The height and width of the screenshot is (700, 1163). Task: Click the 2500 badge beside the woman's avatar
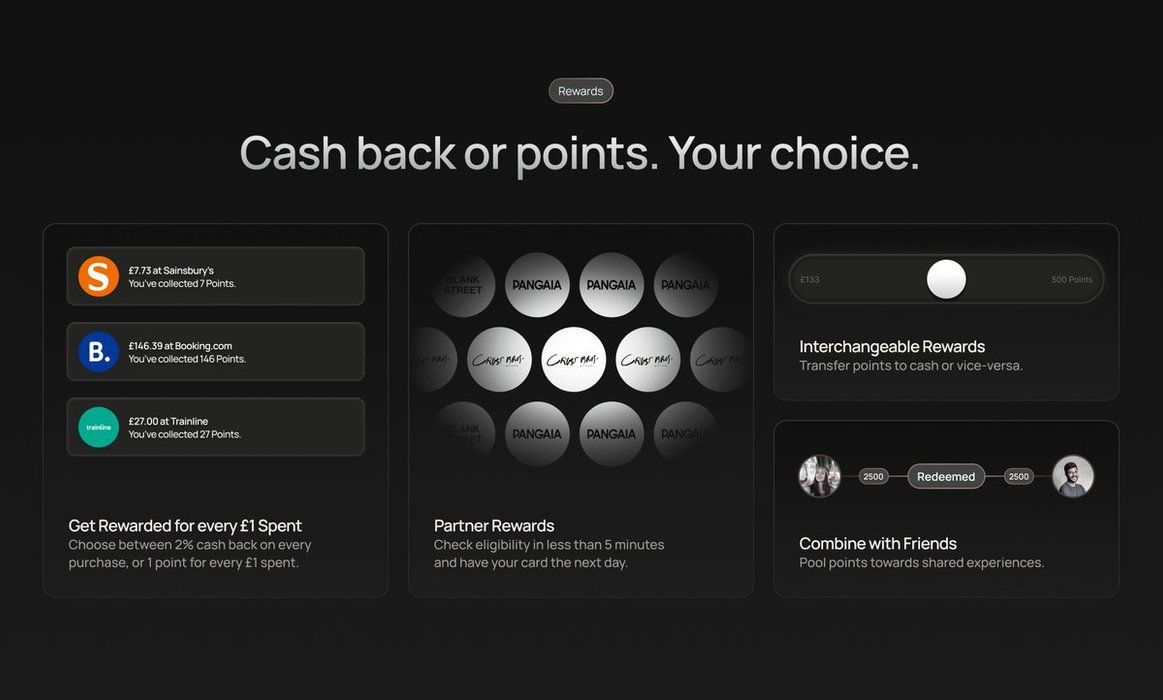[873, 476]
